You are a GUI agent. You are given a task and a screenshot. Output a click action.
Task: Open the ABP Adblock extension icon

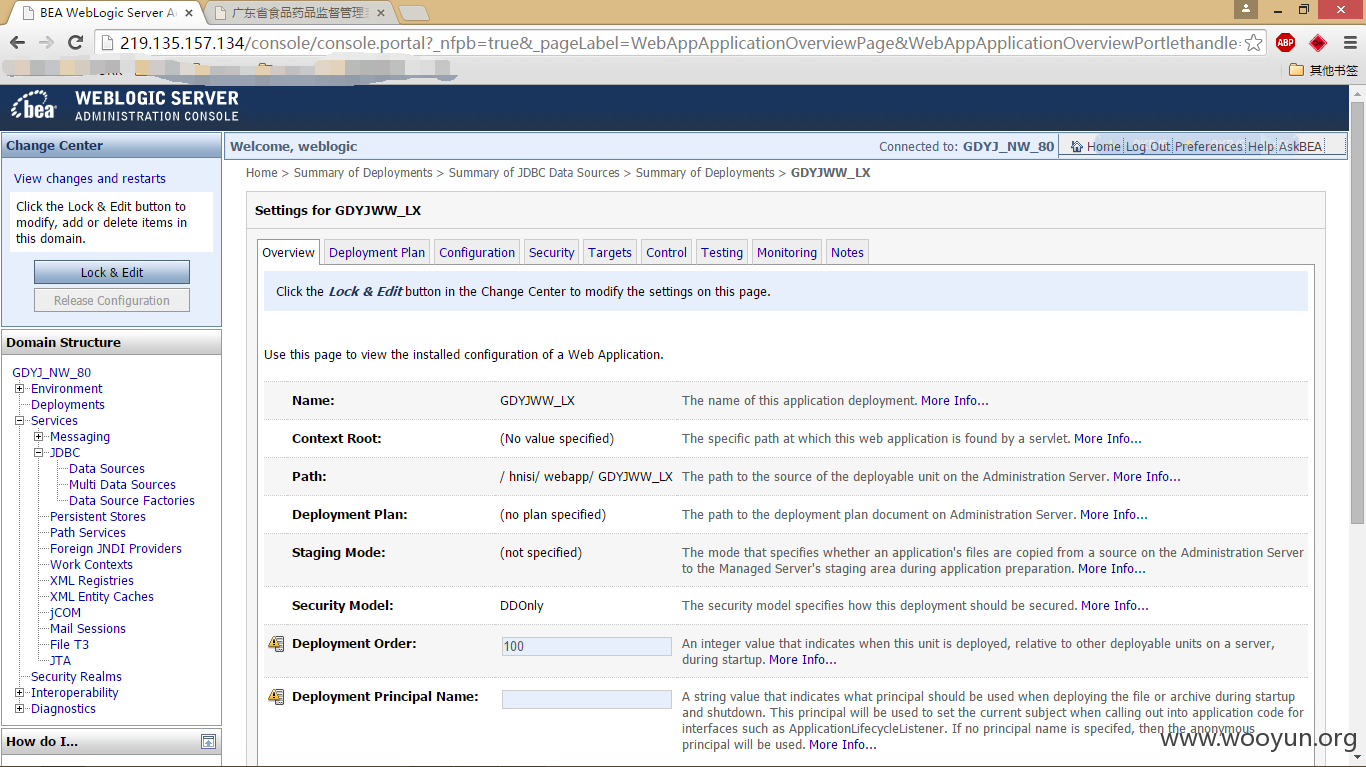point(1286,42)
